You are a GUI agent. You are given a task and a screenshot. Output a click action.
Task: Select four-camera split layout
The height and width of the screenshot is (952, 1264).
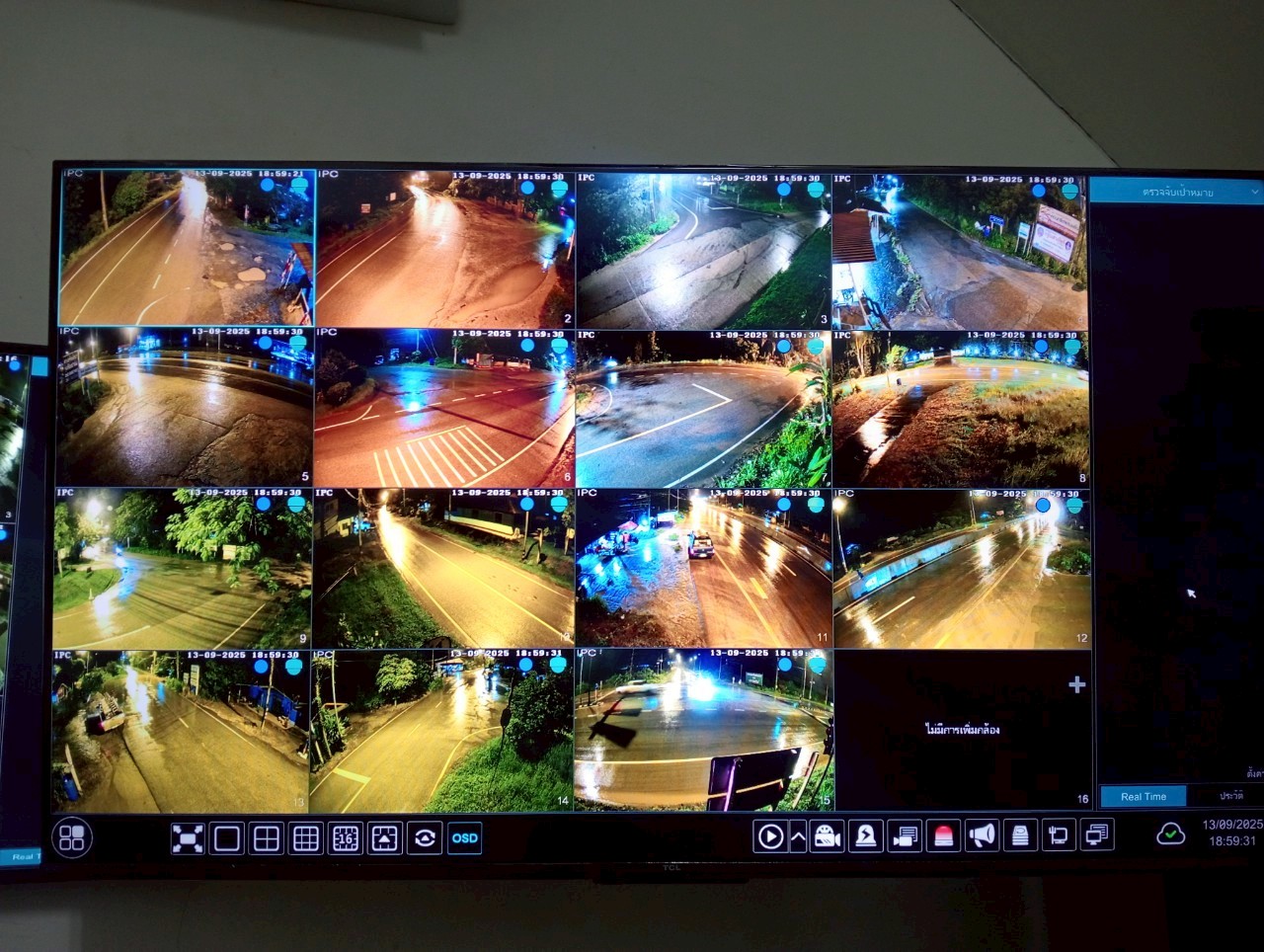coord(267,838)
